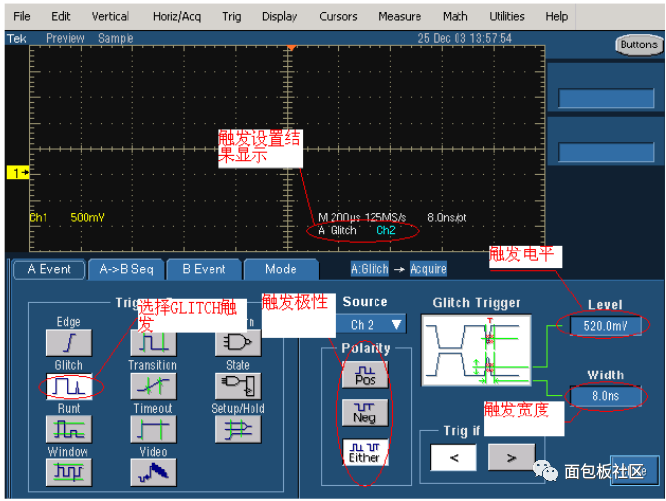Select the logic Pattern trigger gate icon
666x501 pixels.
tap(238, 343)
